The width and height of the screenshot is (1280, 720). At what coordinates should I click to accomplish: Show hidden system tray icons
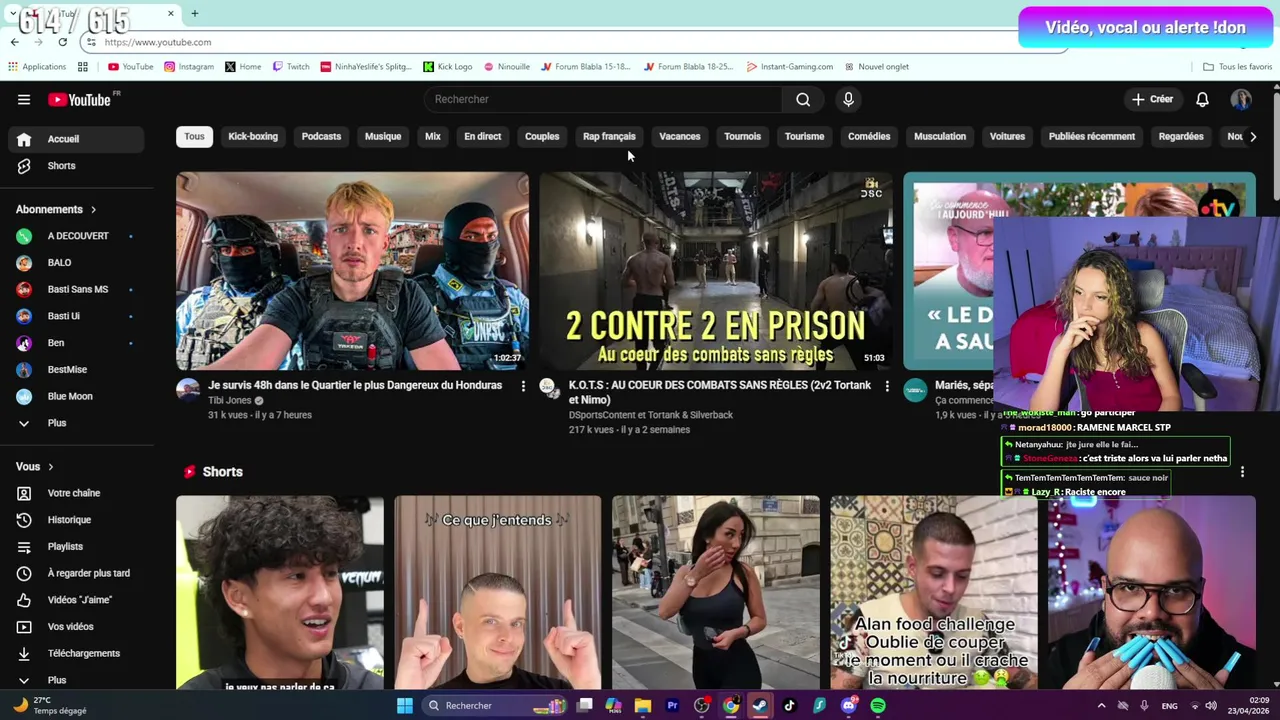click(1101, 706)
